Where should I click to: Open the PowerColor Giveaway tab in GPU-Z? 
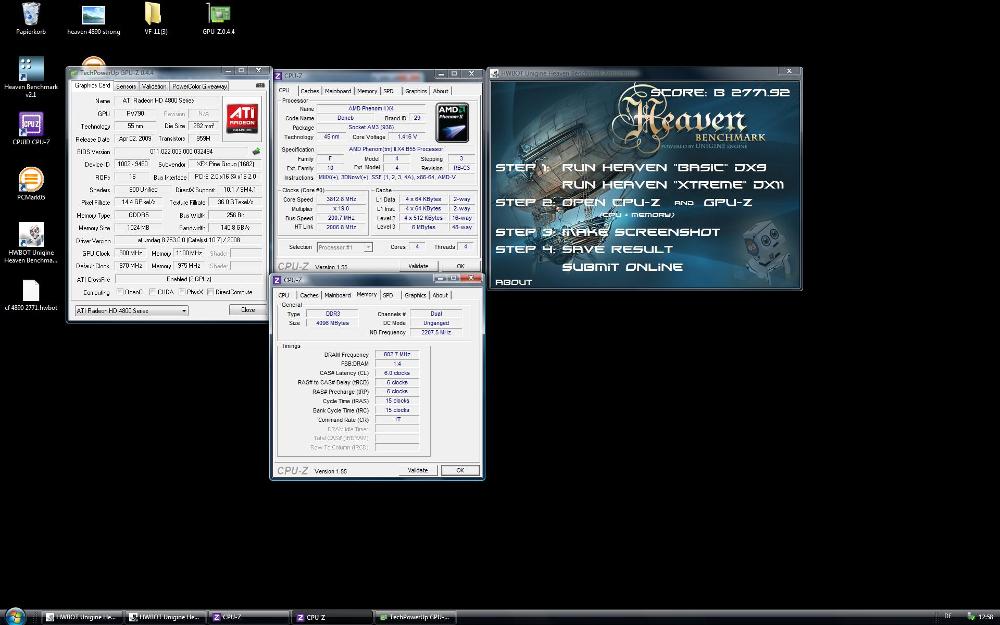[200, 86]
